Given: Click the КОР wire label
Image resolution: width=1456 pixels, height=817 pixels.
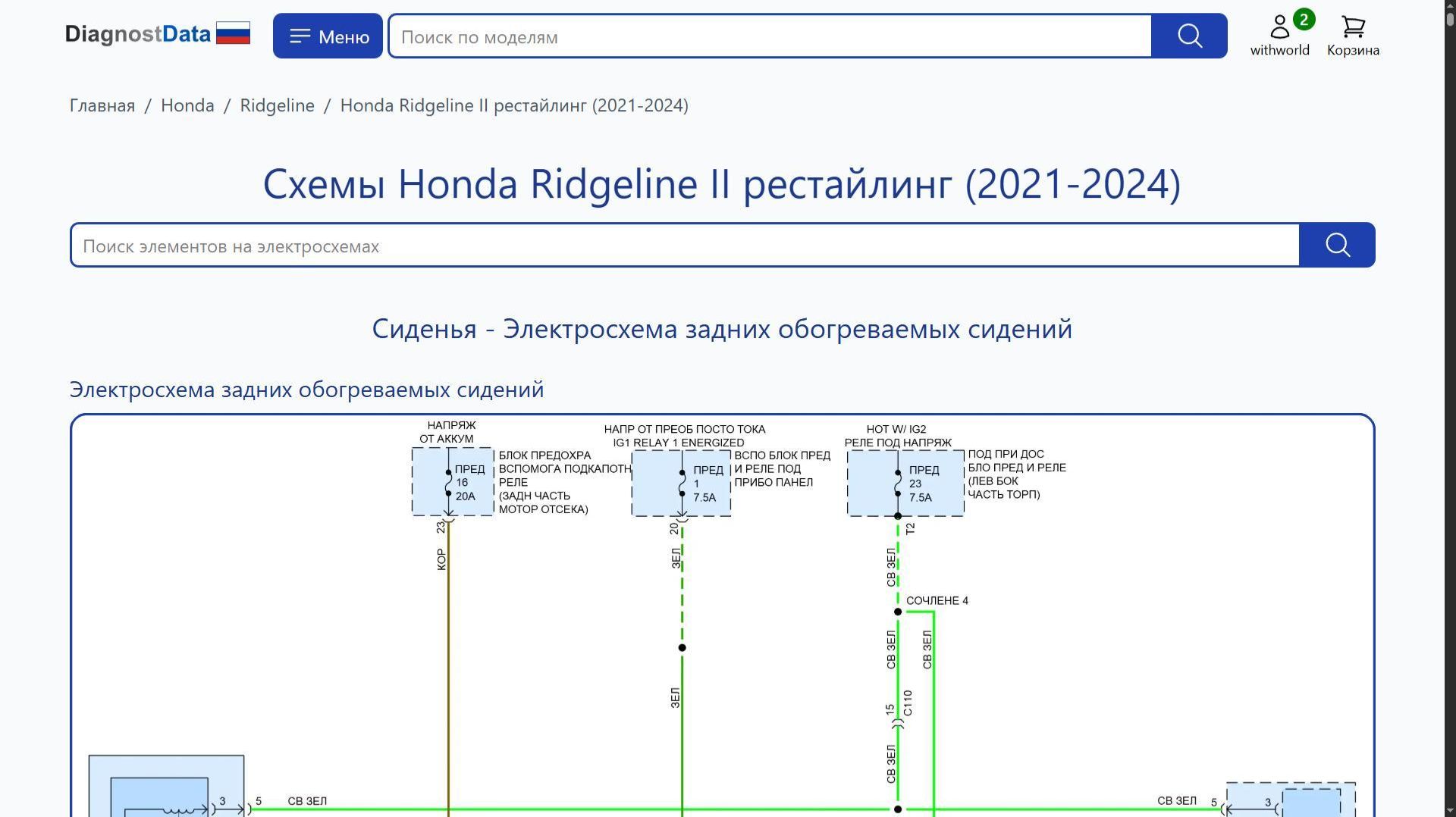Looking at the screenshot, I should (x=441, y=559).
